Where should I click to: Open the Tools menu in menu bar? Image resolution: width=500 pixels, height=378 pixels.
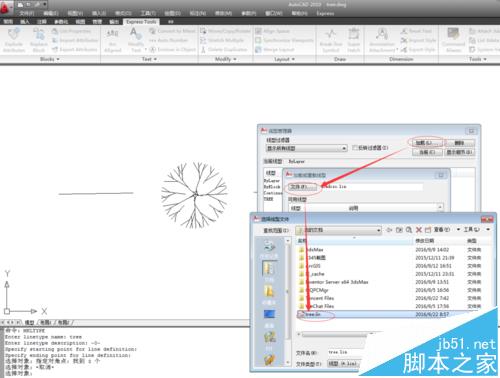148,13
